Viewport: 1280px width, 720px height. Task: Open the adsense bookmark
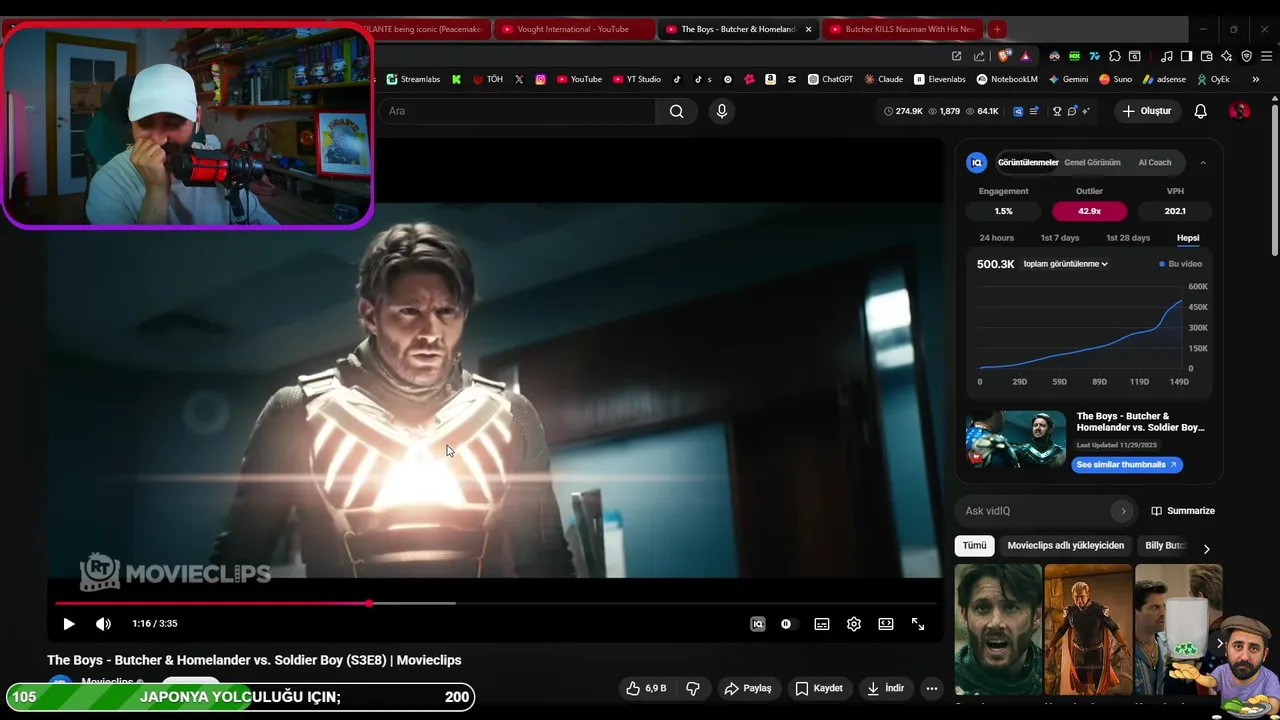1164,79
